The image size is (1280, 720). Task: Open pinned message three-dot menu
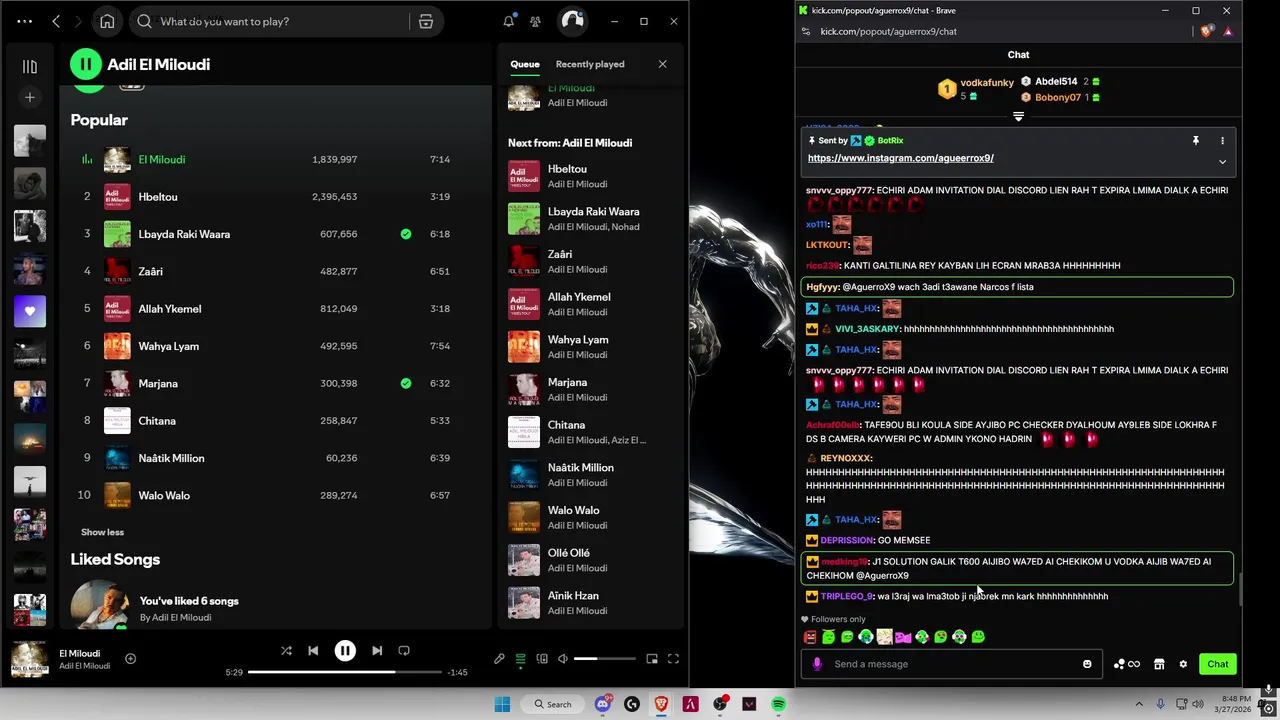(x=1222, y=141)
